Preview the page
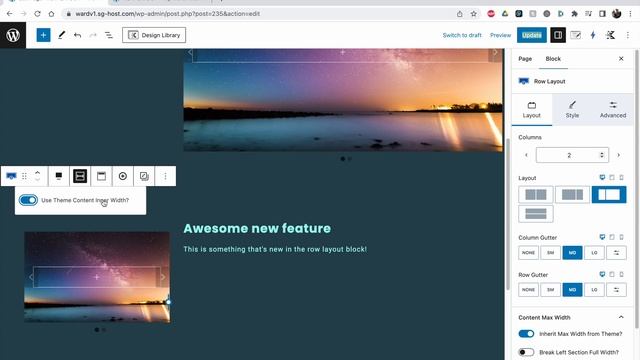The height and width of the screenshot is (360, 640). click(500, 35)
